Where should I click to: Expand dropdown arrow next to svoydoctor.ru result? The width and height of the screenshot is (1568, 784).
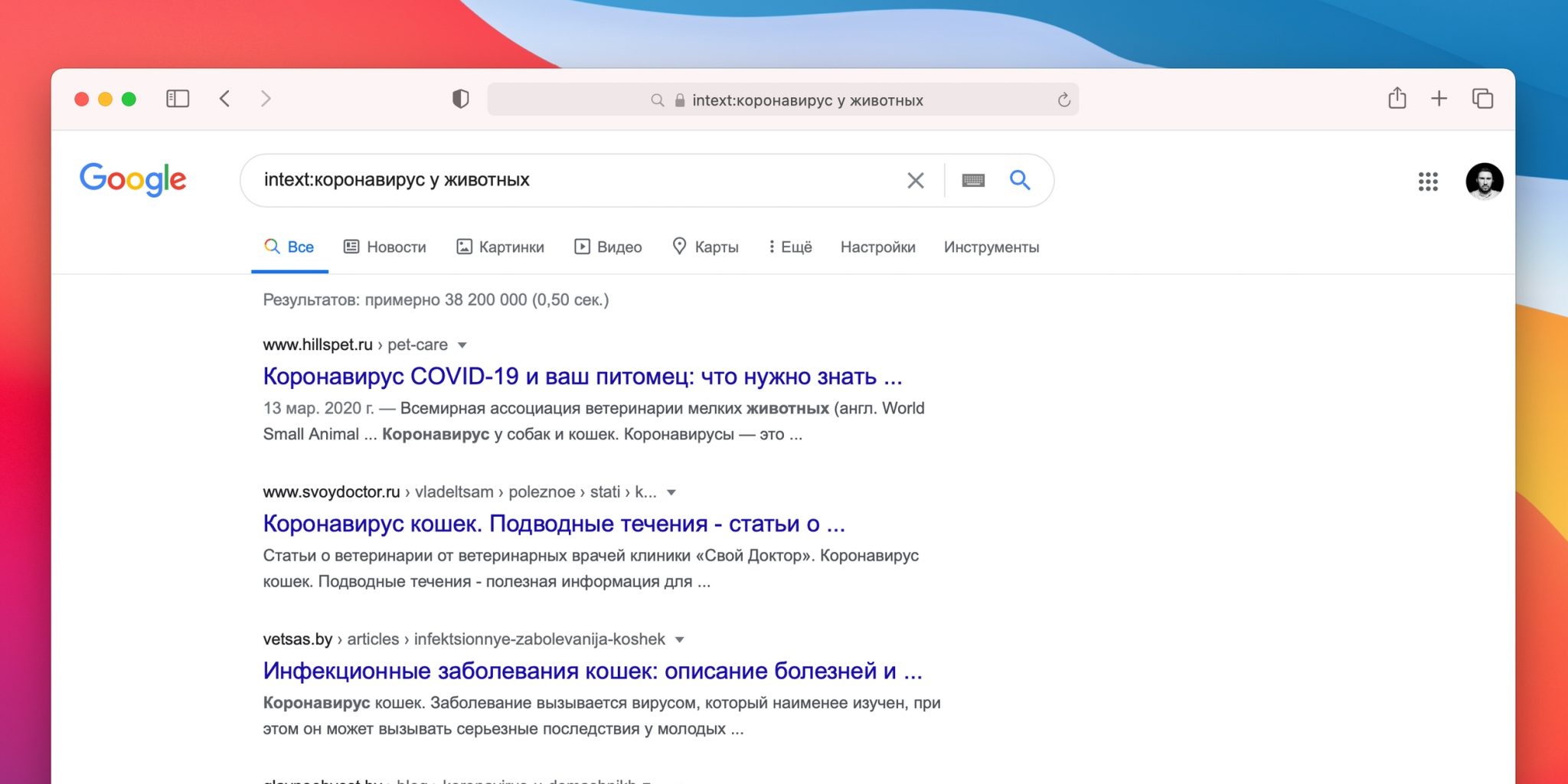(671, 492)
